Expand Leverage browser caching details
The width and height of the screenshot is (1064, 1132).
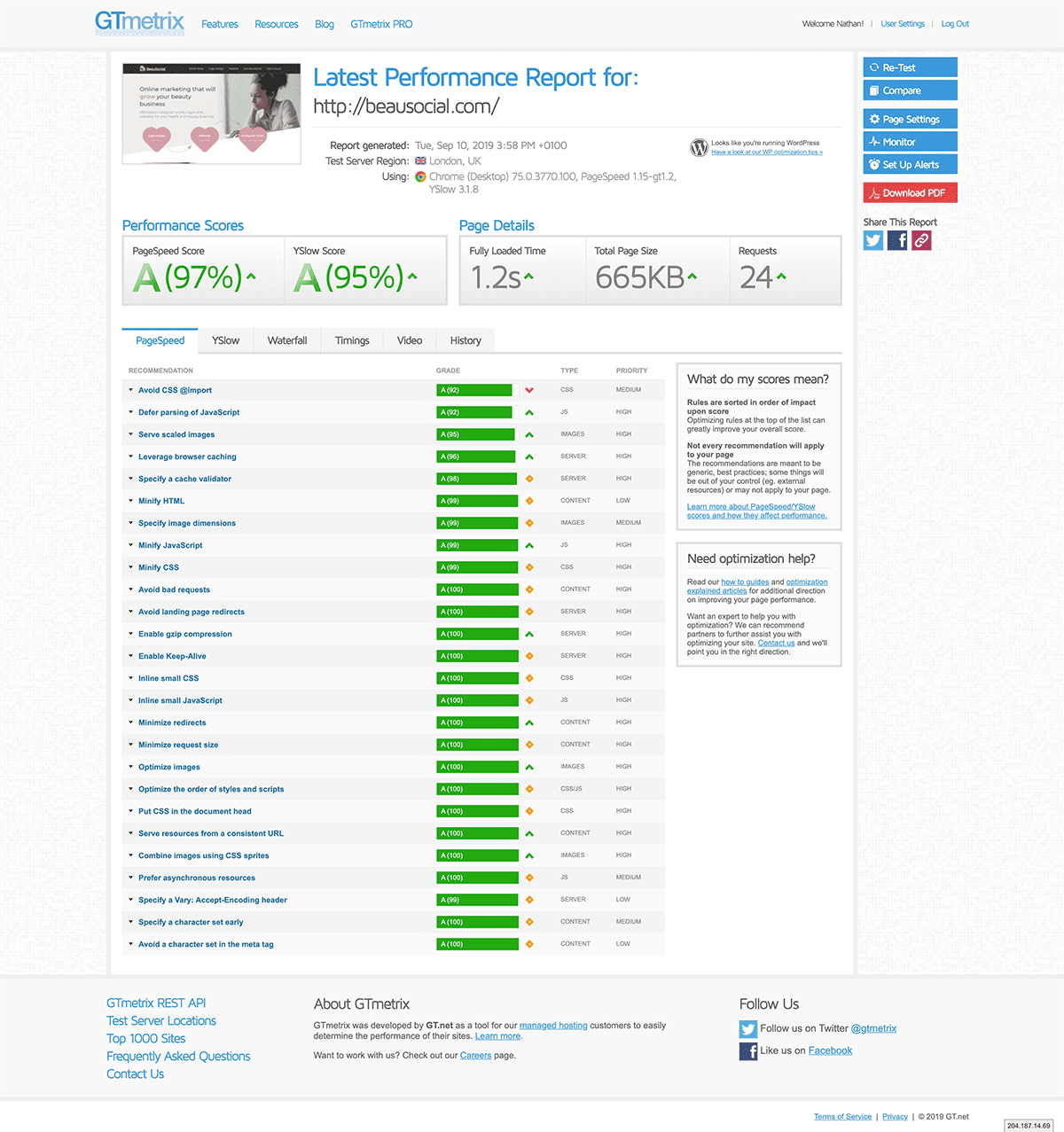[187, 457]
